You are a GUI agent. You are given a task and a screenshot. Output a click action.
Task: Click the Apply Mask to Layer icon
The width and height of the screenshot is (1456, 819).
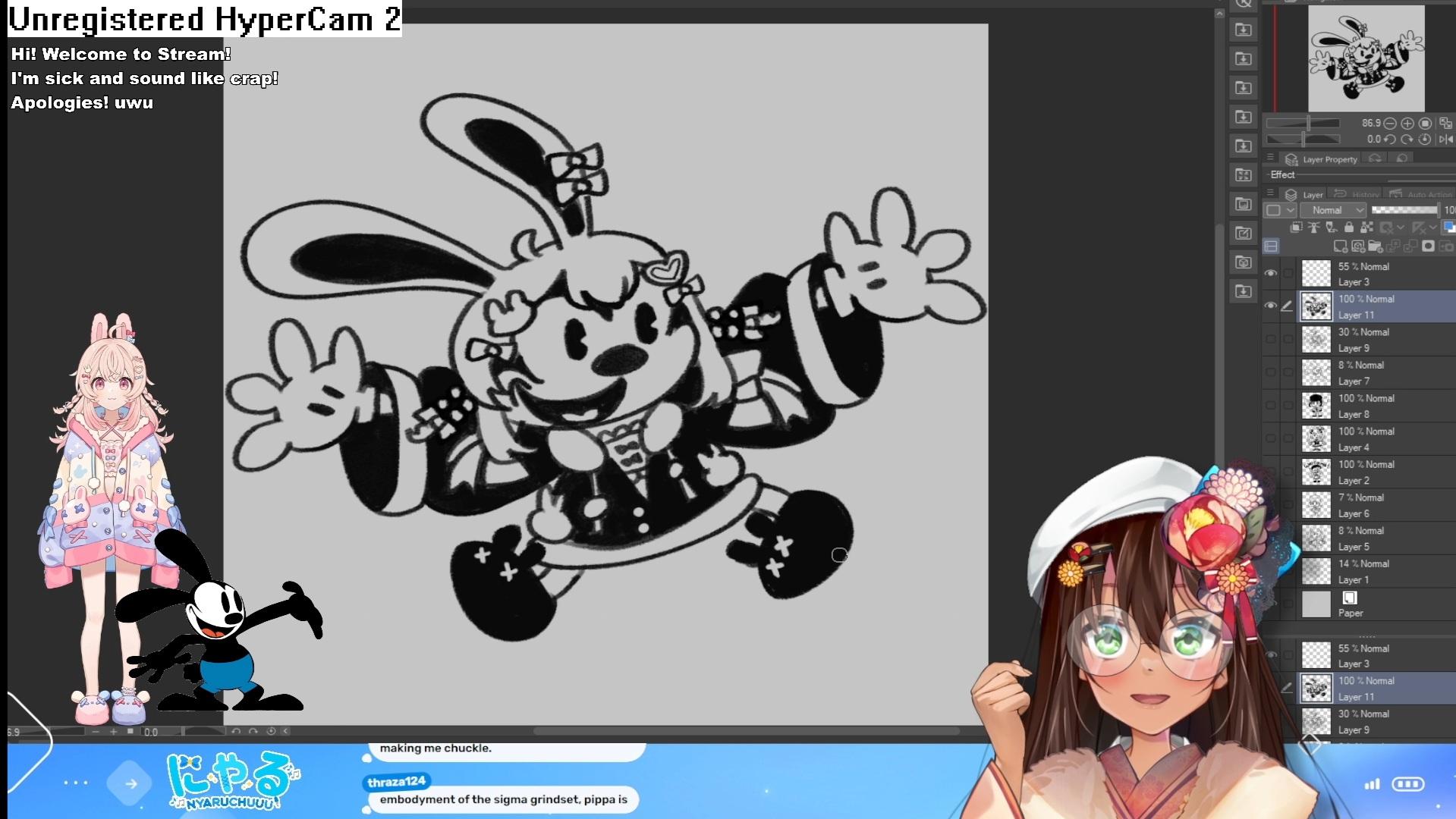[1445, 246]
